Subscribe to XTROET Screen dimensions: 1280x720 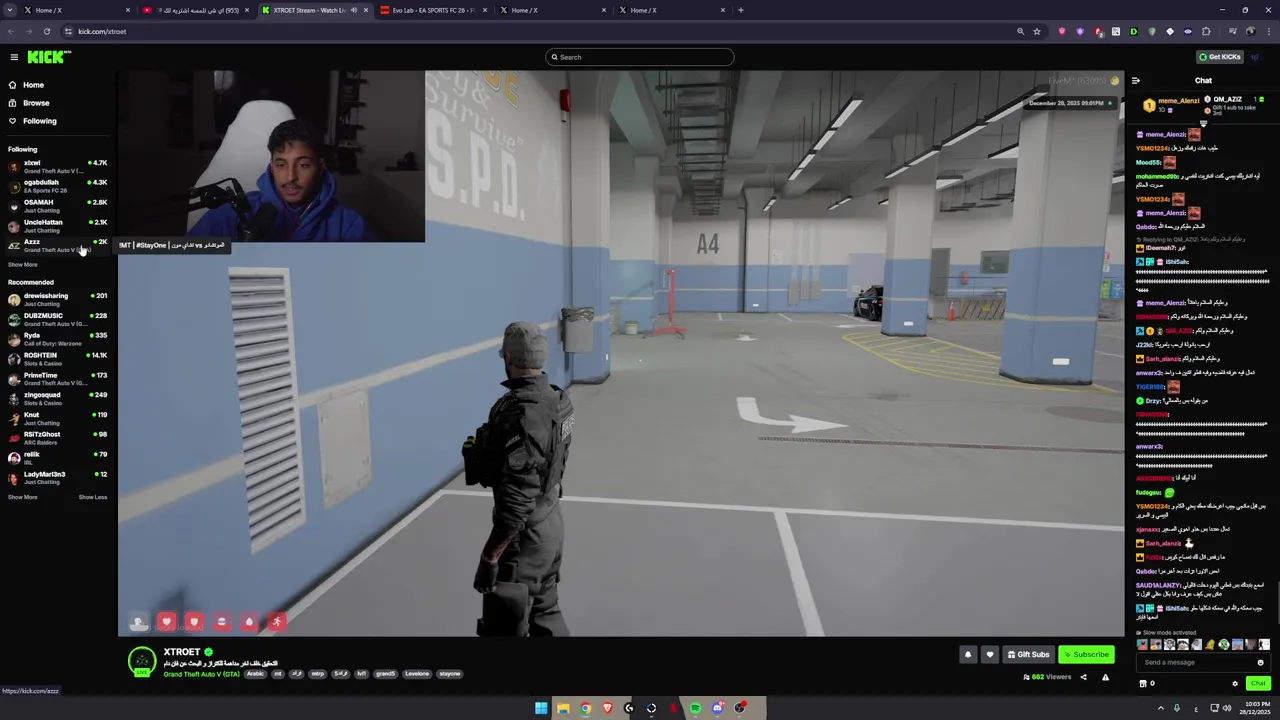[x=1086, y=655]
